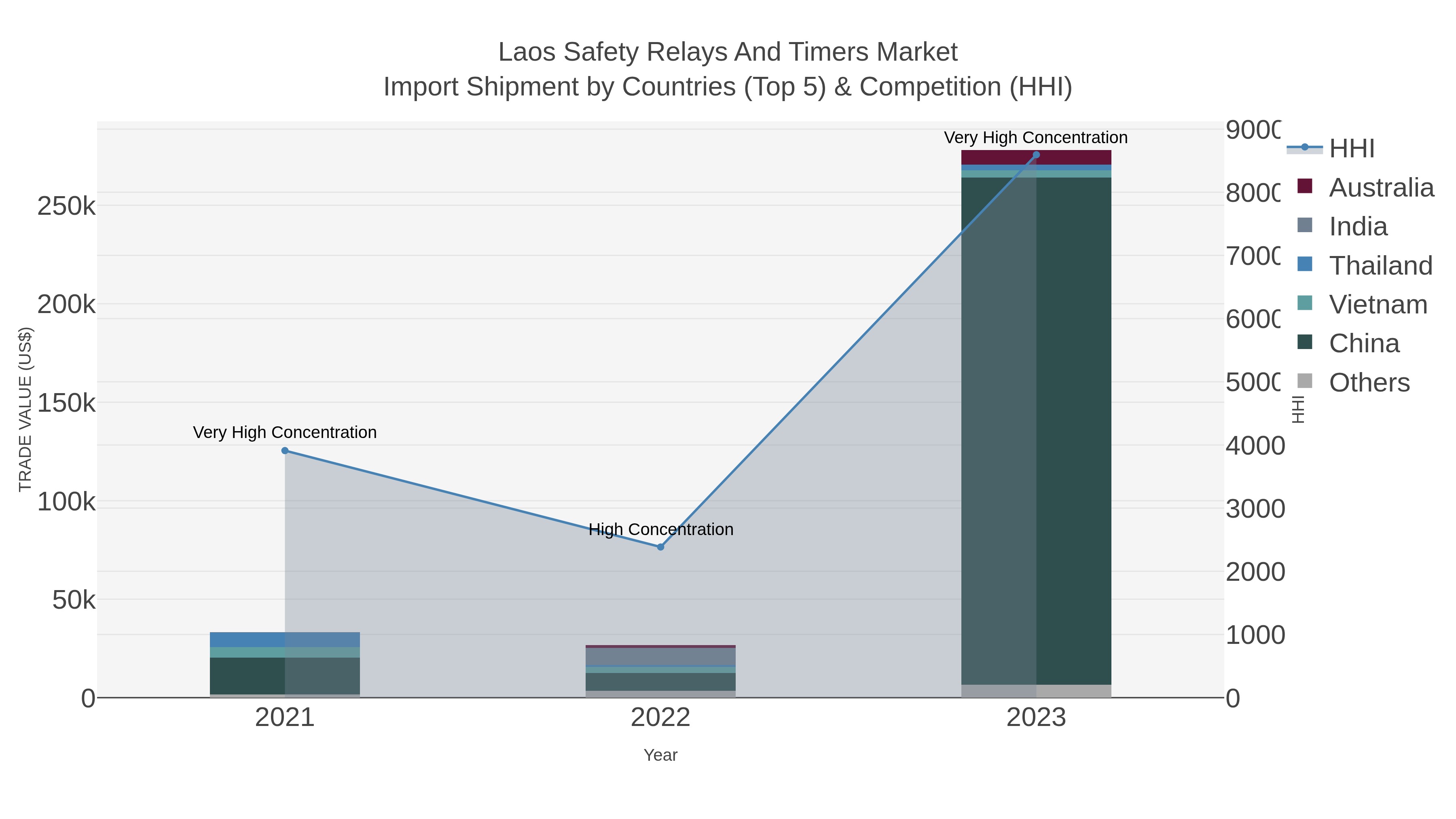Click the 'High Concentration' annotation

pyautogui.click(x=661, y=529)
